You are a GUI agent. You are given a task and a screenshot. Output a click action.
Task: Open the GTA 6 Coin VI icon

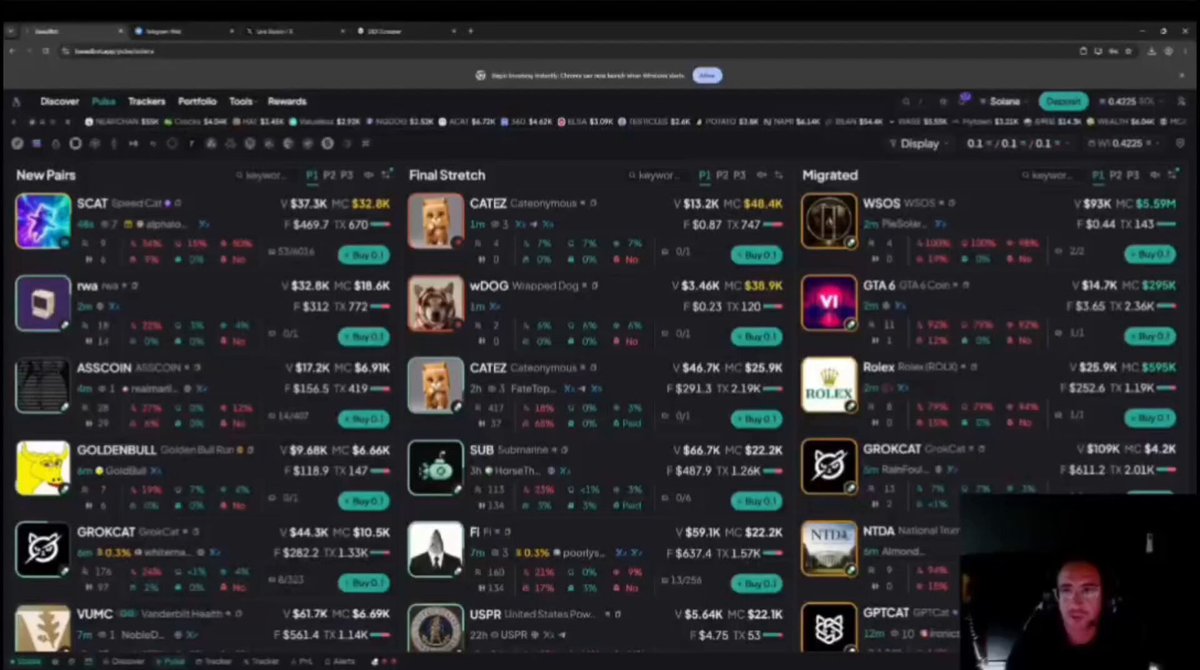click(829, 303)
